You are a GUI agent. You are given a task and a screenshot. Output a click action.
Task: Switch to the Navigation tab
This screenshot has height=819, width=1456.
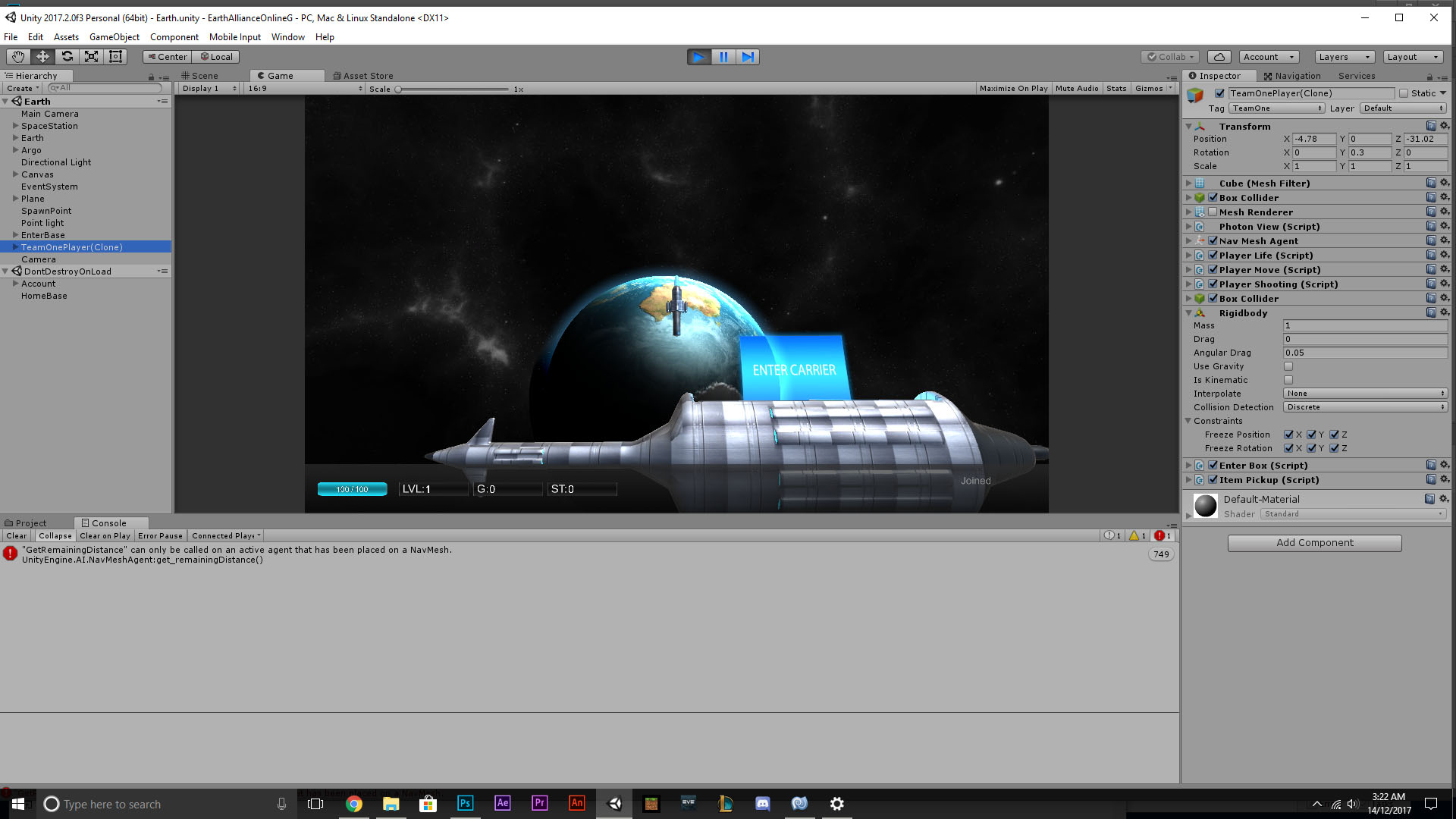click(1292, 76)
